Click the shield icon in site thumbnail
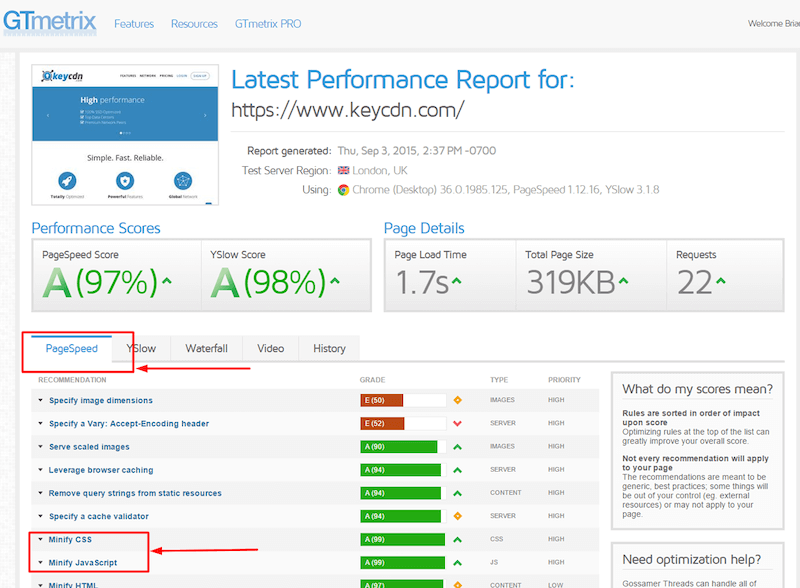800x588 pixels. (125, 181)
